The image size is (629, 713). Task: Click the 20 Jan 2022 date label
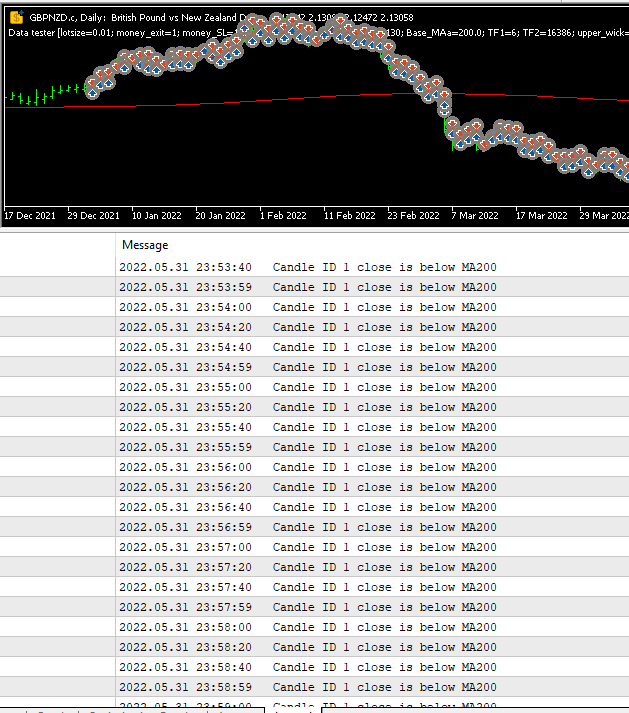[x=220, y=216]
